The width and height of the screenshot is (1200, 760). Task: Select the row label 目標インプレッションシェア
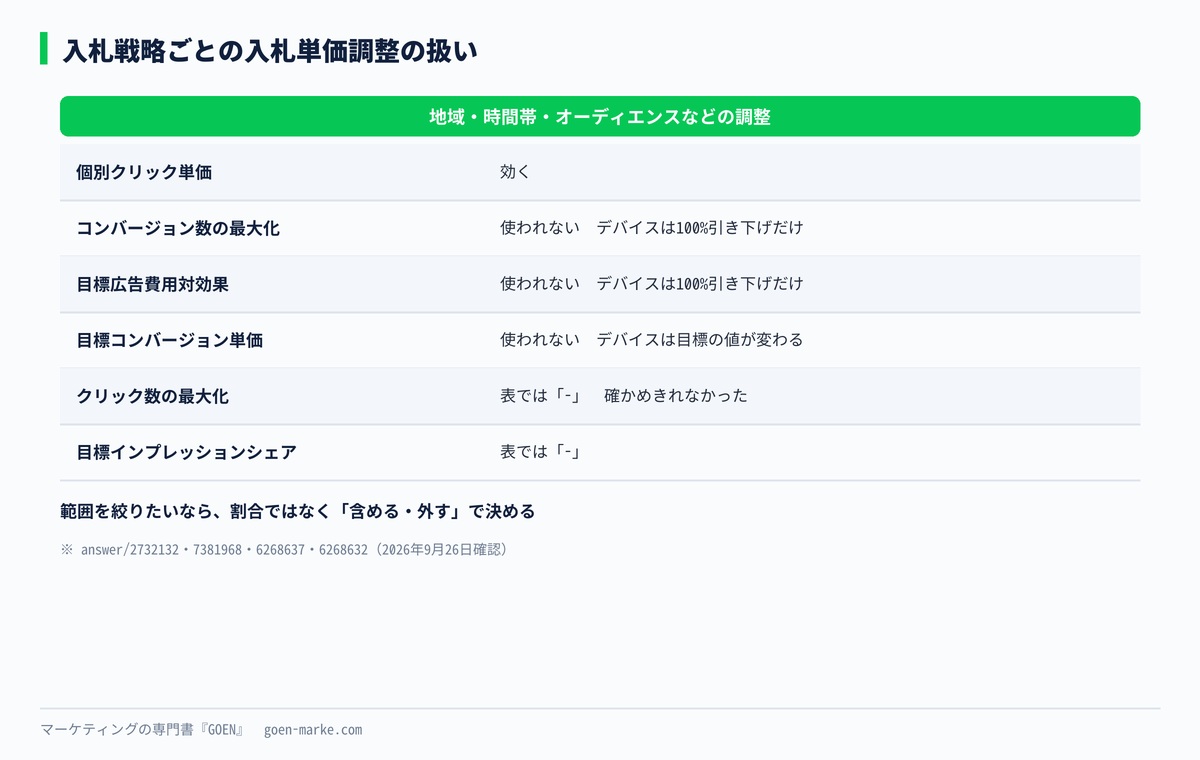coord(187,452)
